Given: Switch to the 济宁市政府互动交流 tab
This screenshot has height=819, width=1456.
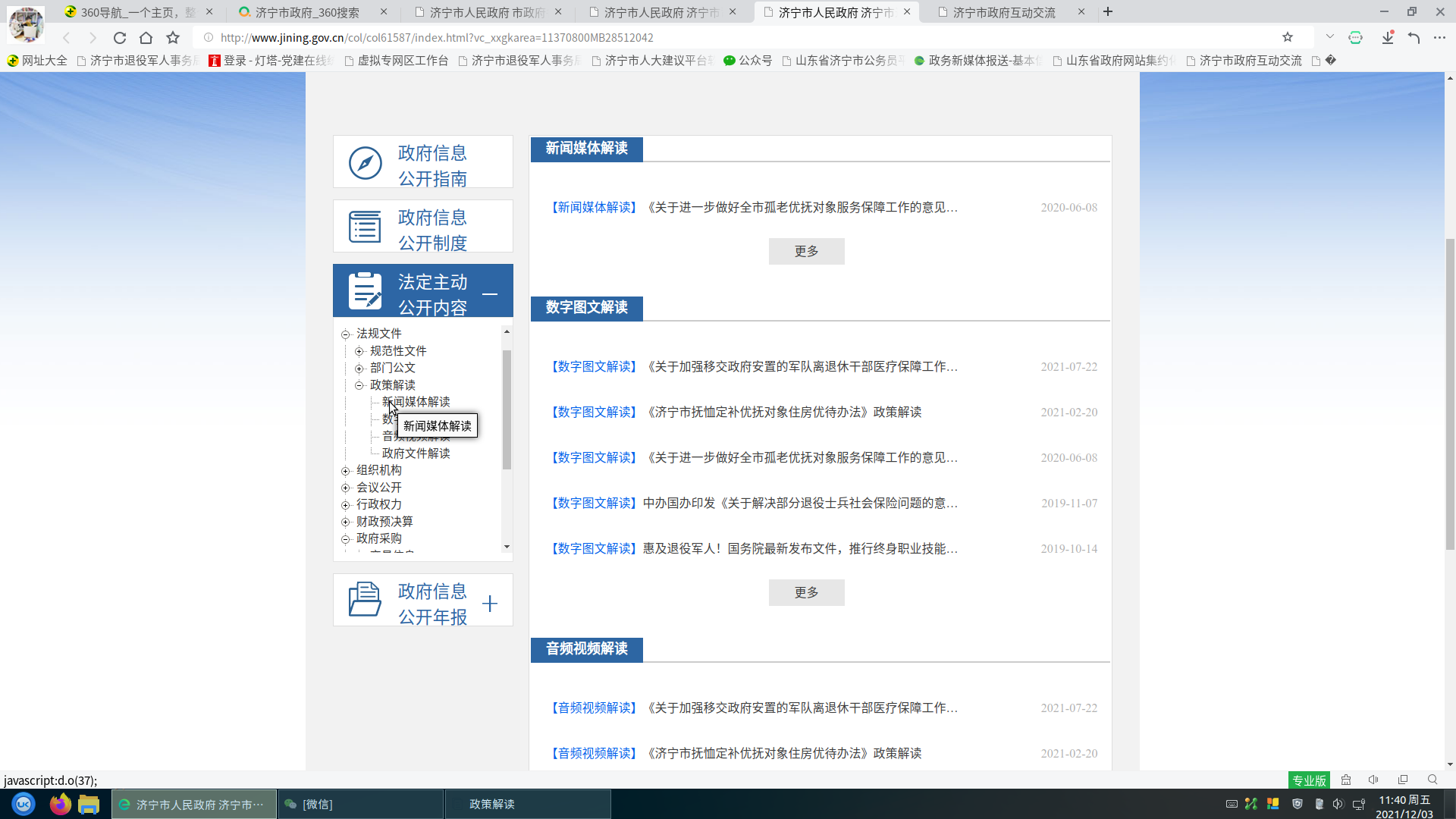Looking at the screenshot, I should (1003, 12).
